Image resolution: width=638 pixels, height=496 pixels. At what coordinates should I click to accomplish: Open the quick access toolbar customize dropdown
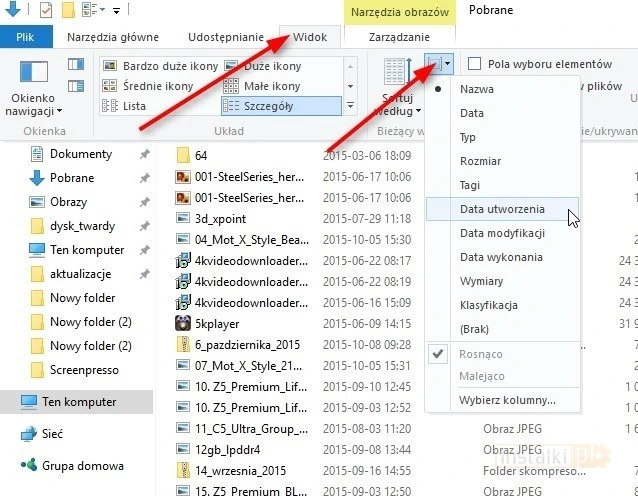coord(117,12)
